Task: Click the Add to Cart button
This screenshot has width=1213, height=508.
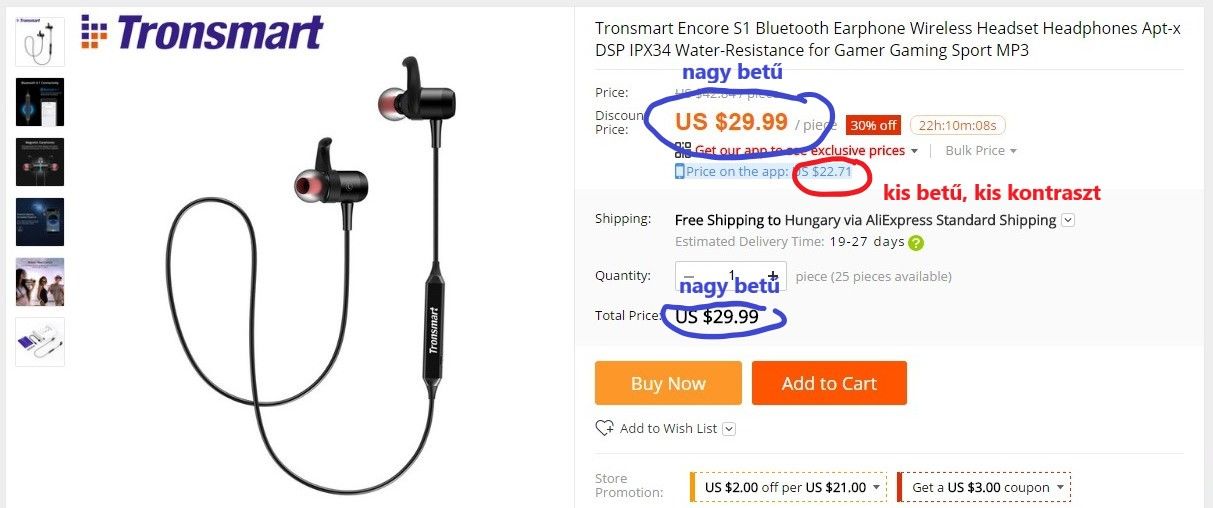Action: 829,383
